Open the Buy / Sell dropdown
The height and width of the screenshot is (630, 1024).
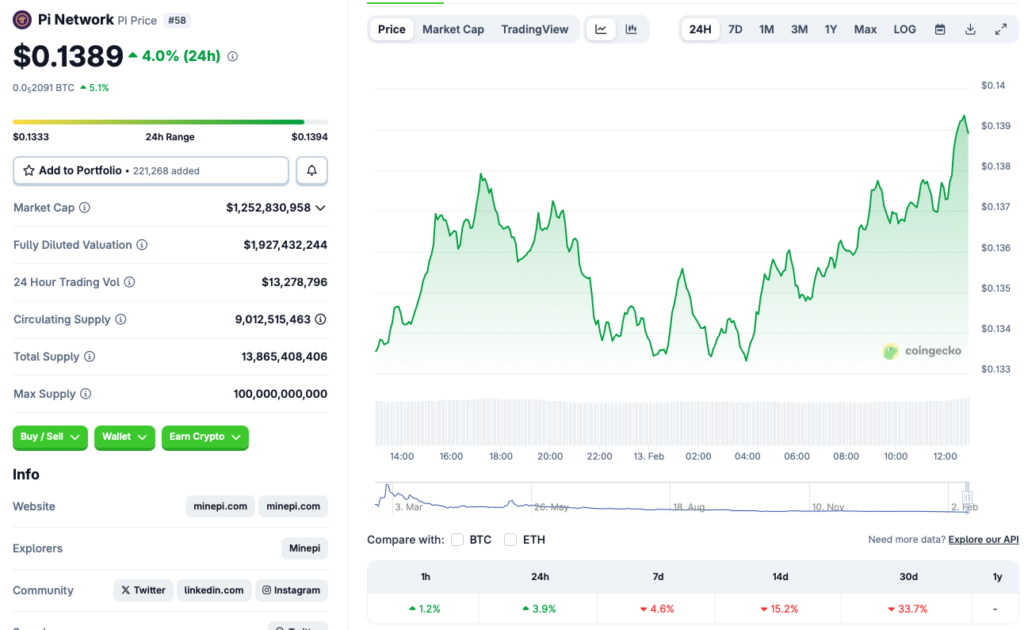[50, 437]
